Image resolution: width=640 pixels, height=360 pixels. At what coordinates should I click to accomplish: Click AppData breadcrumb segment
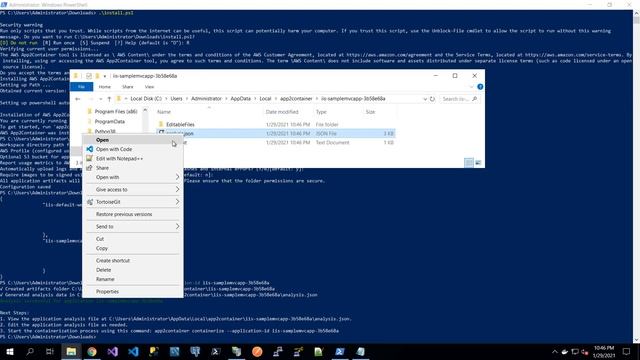(x=240, y=99)
